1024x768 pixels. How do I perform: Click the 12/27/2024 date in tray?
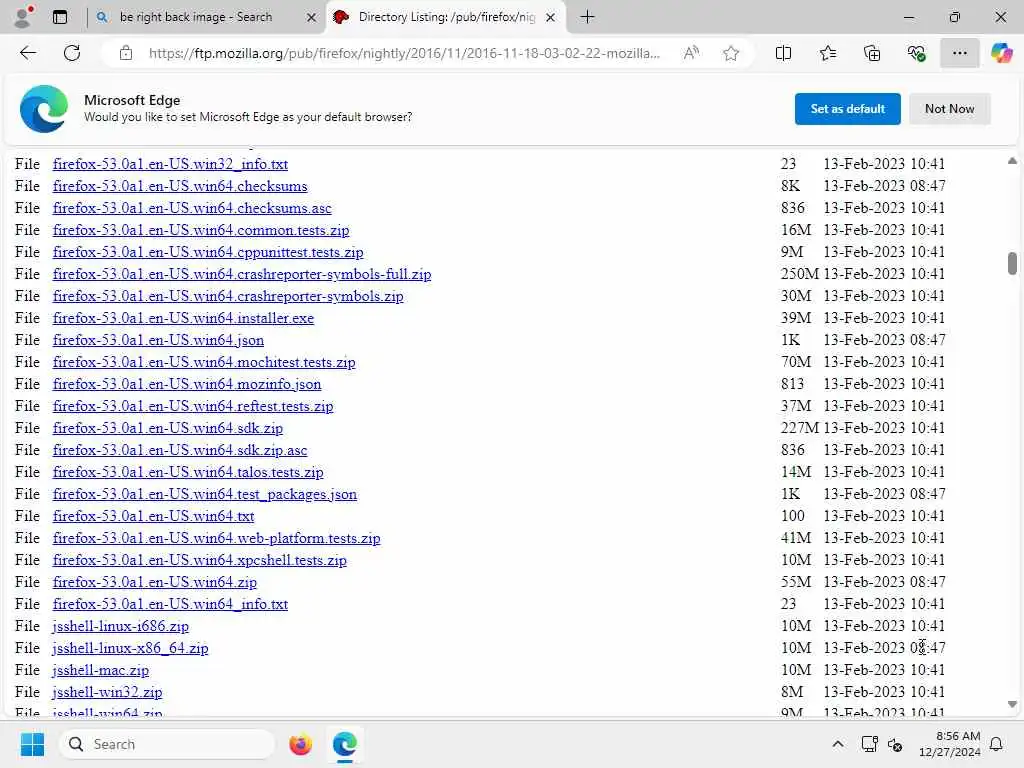pyautogui.click(x=950, y=752)
